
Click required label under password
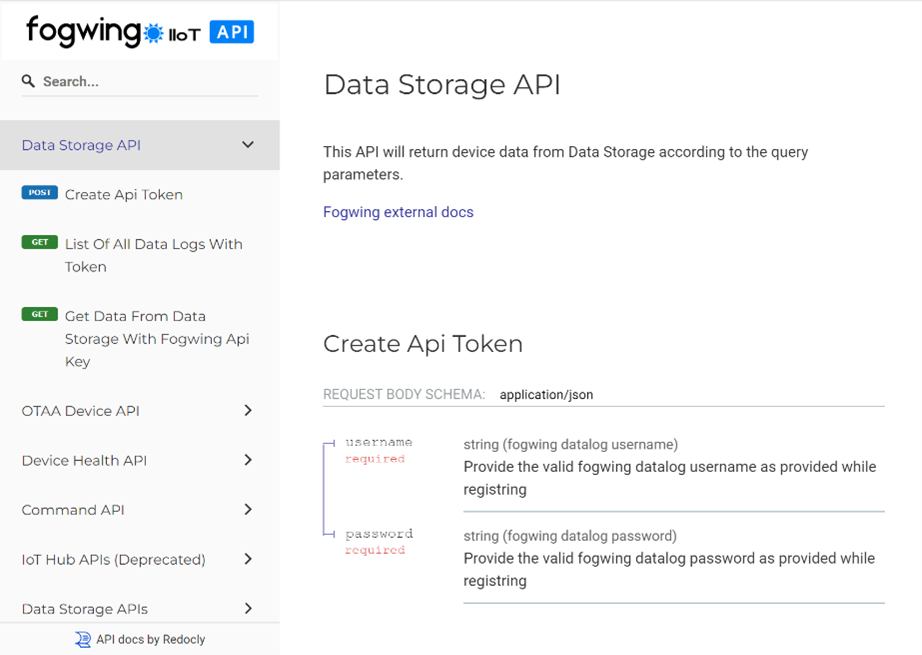(375, 550)
